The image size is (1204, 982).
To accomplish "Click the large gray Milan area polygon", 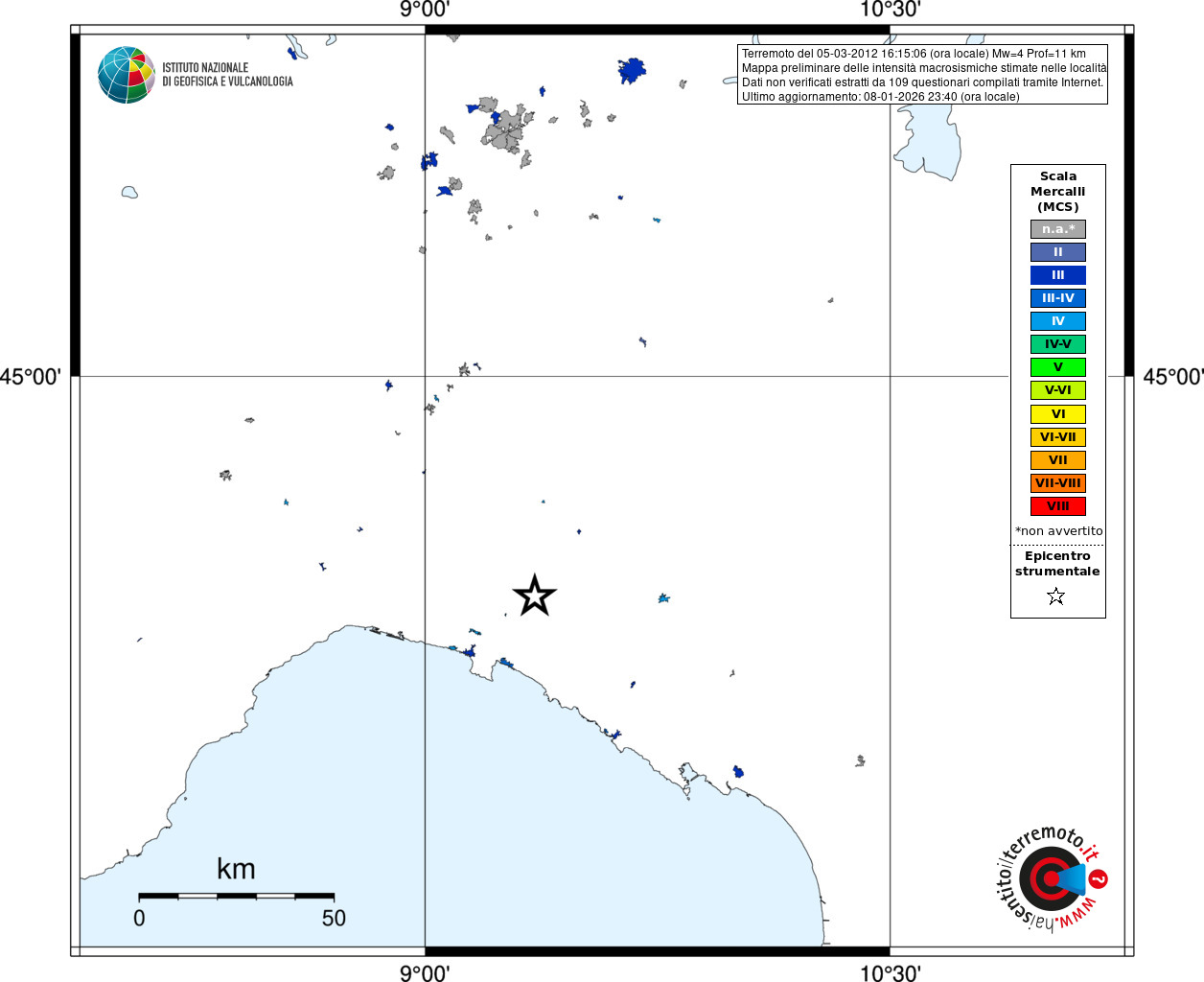I will click(506, 129).
